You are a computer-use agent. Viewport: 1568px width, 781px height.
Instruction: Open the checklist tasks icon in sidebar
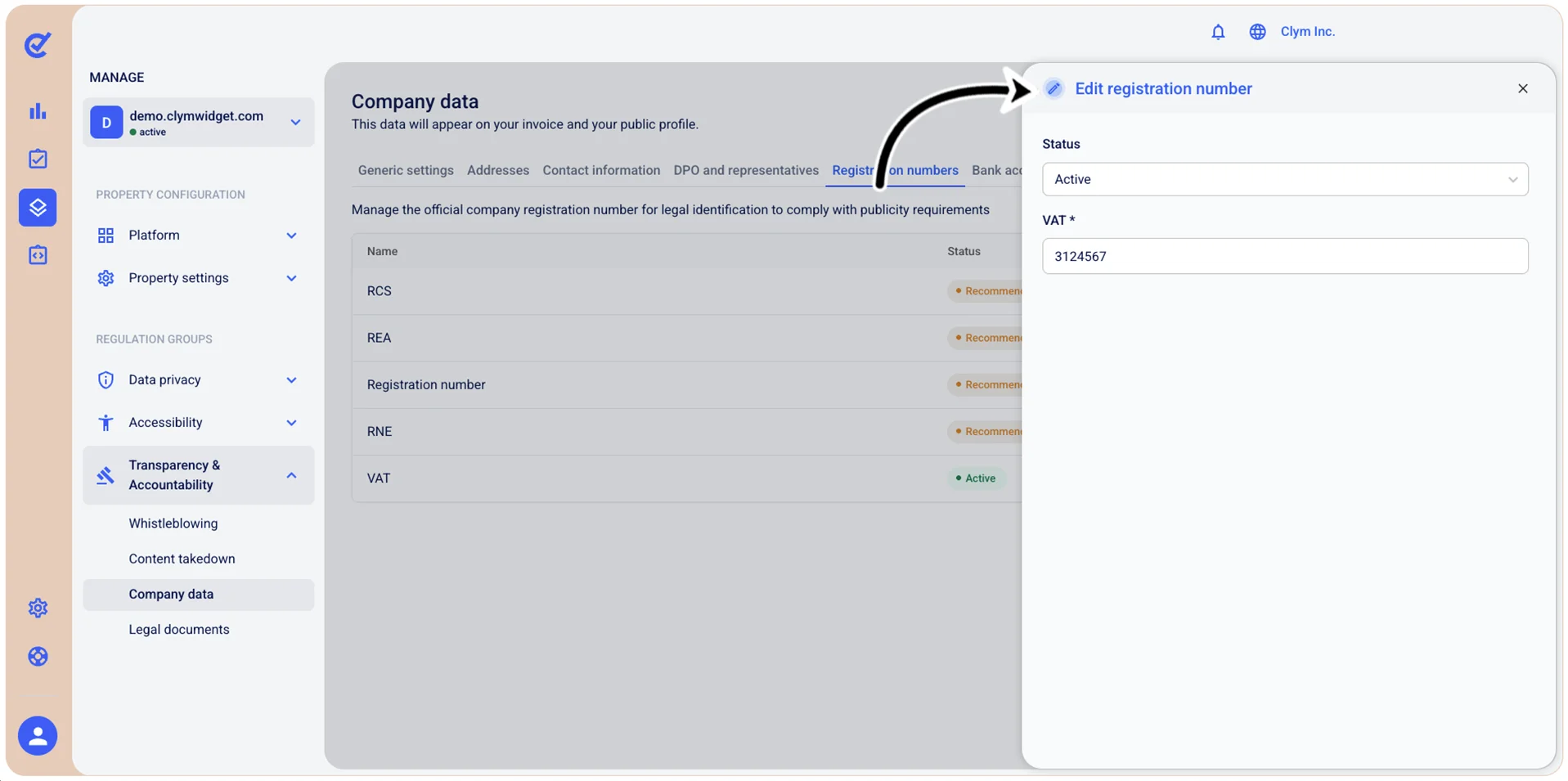tap(38, 159)
